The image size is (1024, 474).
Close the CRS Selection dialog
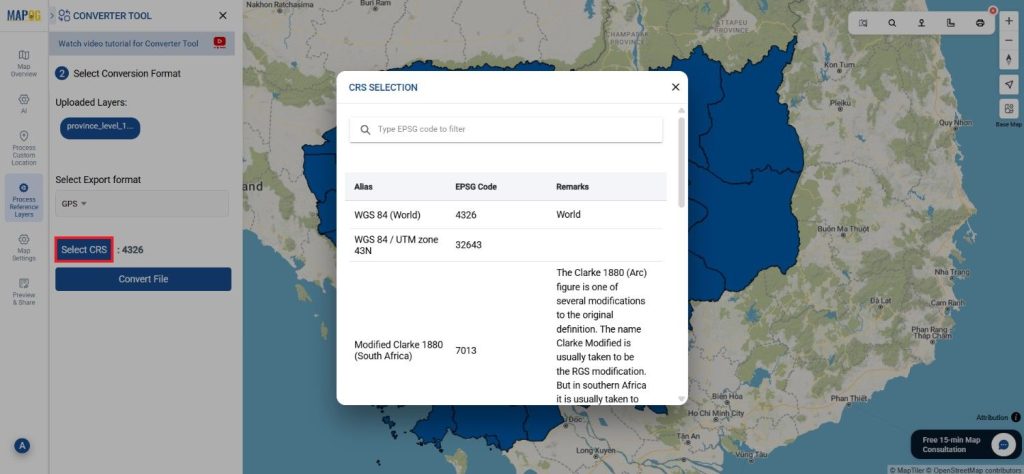675,87
